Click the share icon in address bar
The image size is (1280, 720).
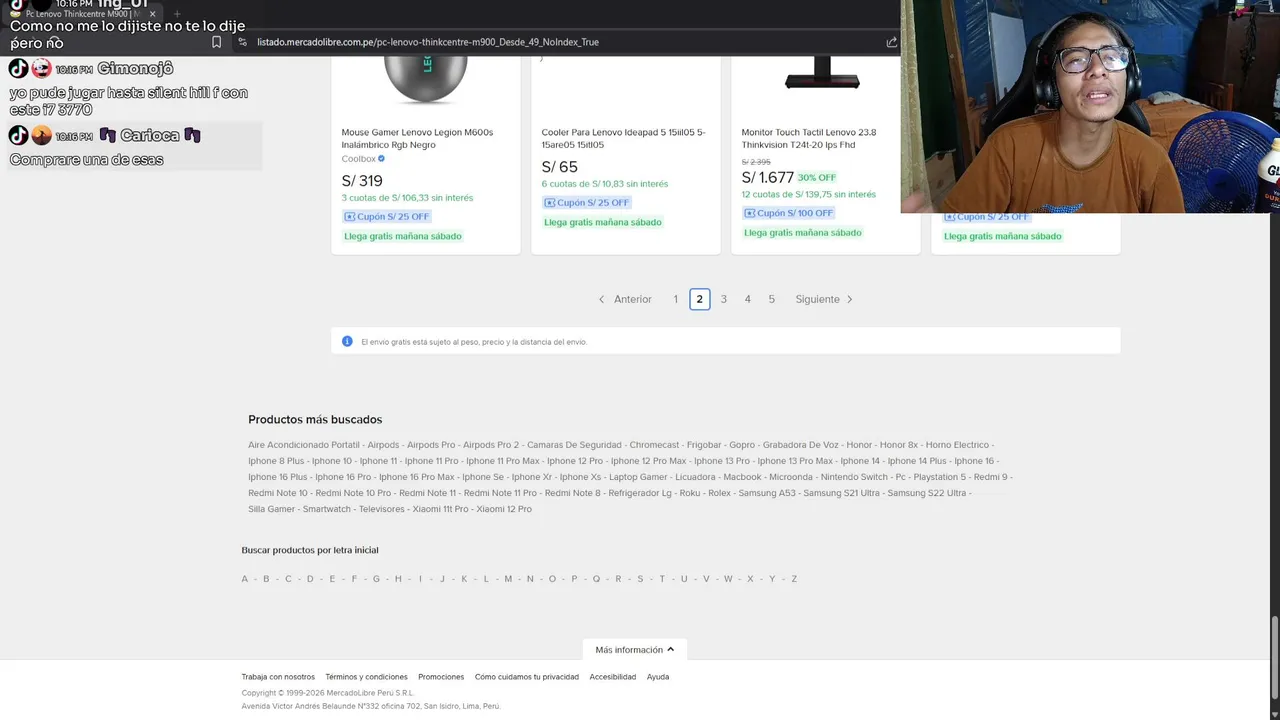(891, 42)
